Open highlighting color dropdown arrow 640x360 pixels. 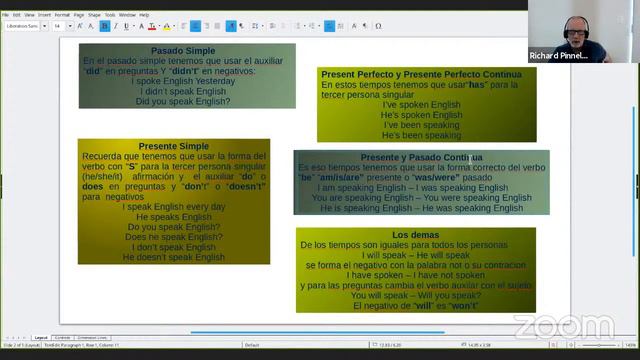pyautogui.click(x=174, y=26)
